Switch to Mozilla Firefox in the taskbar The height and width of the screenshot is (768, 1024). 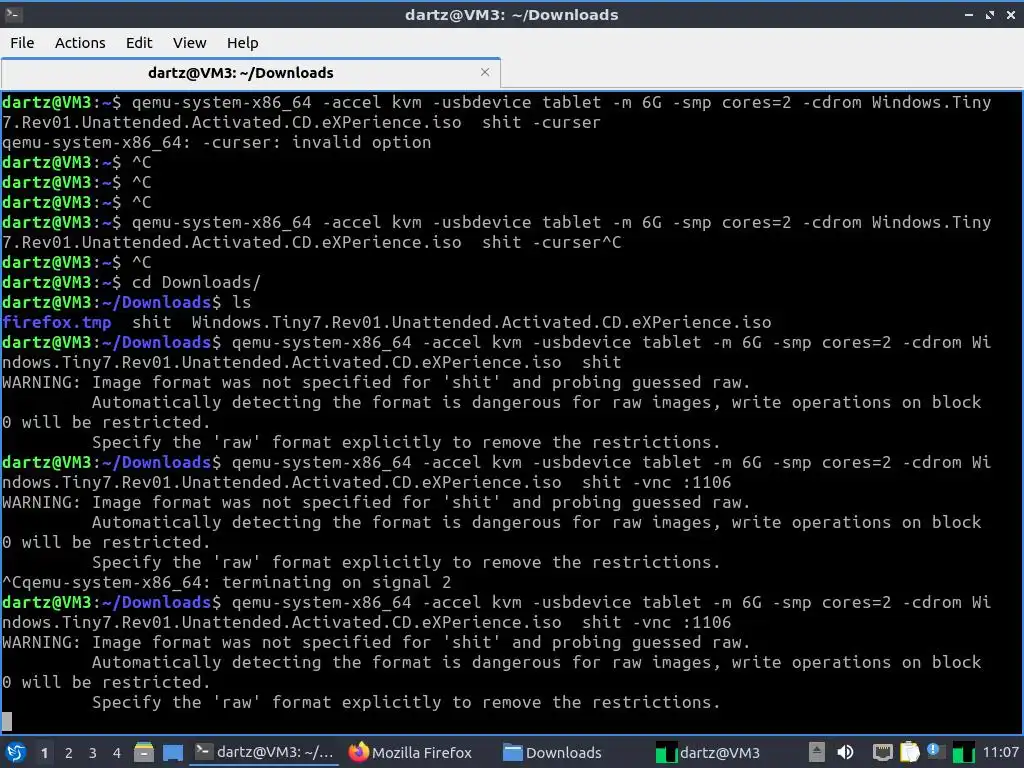click(410, 753)
